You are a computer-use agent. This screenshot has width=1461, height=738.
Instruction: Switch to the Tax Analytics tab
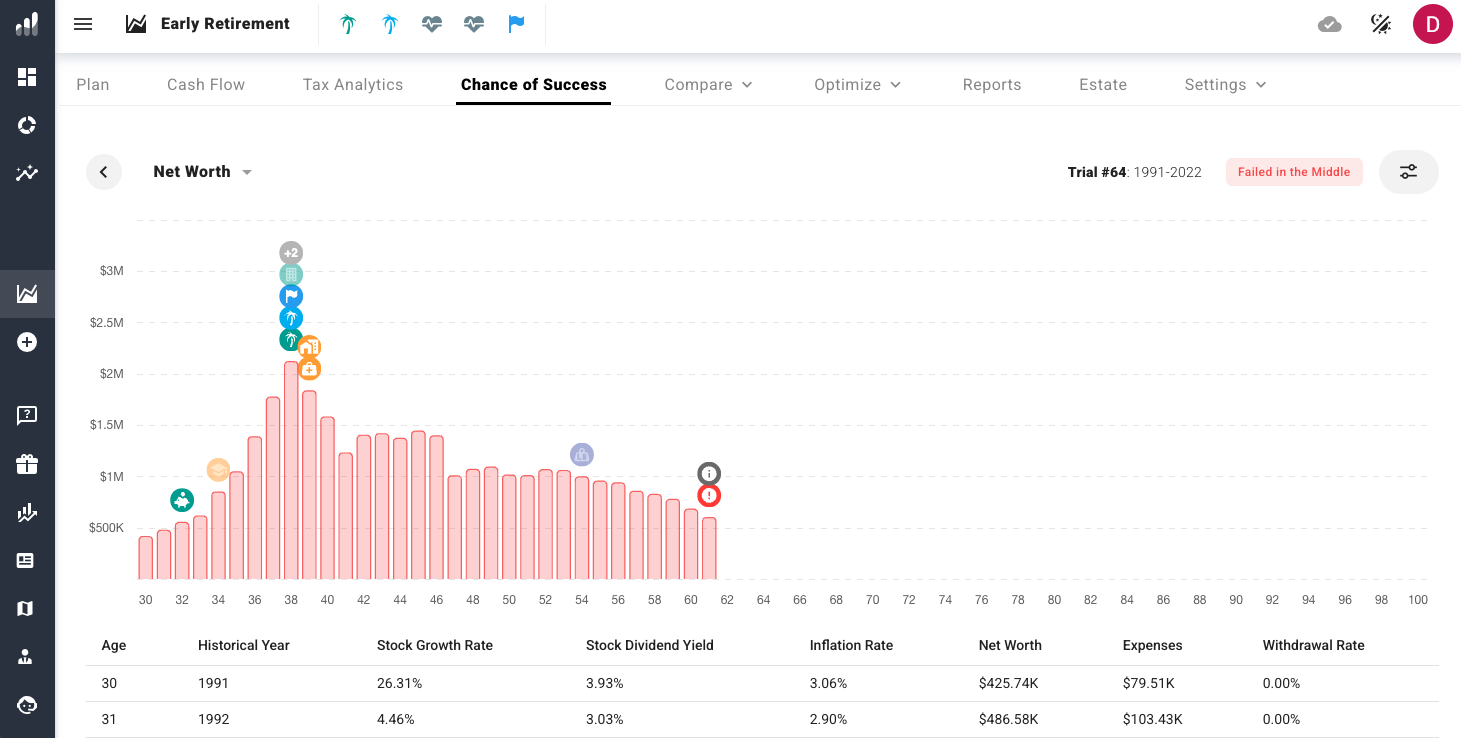tap(353, 85)
